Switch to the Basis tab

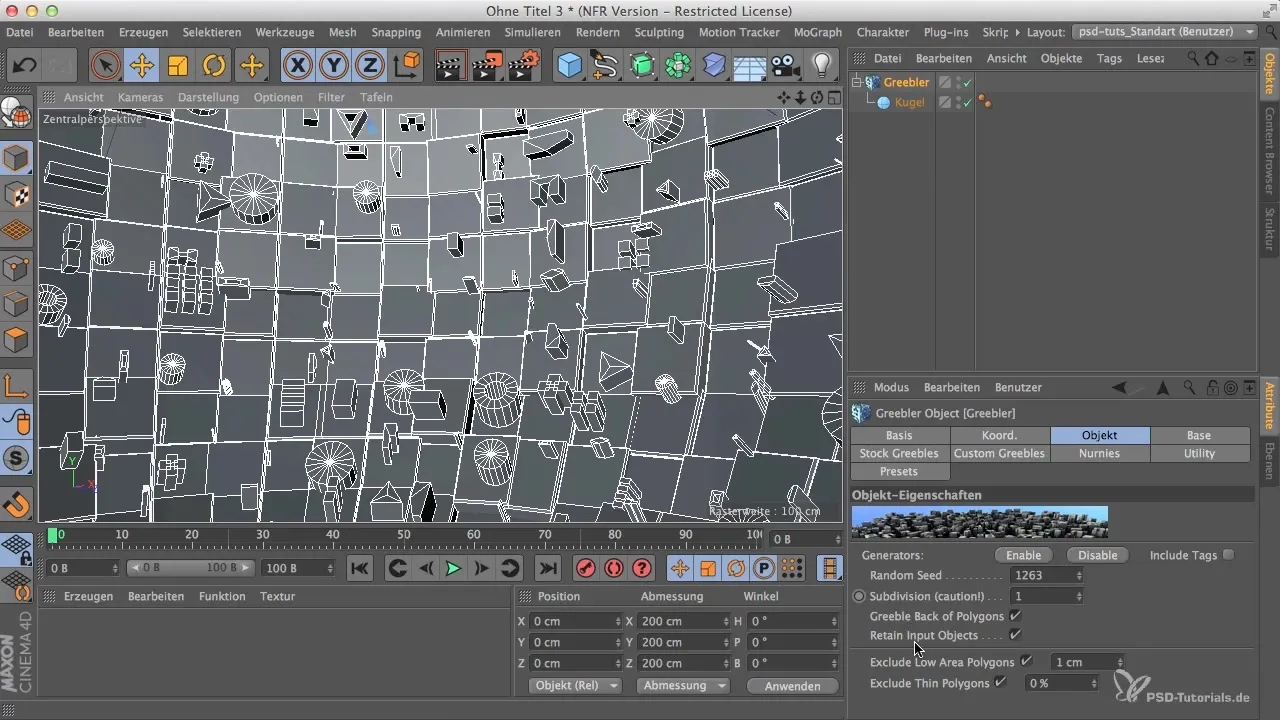[x=899, y=435]
